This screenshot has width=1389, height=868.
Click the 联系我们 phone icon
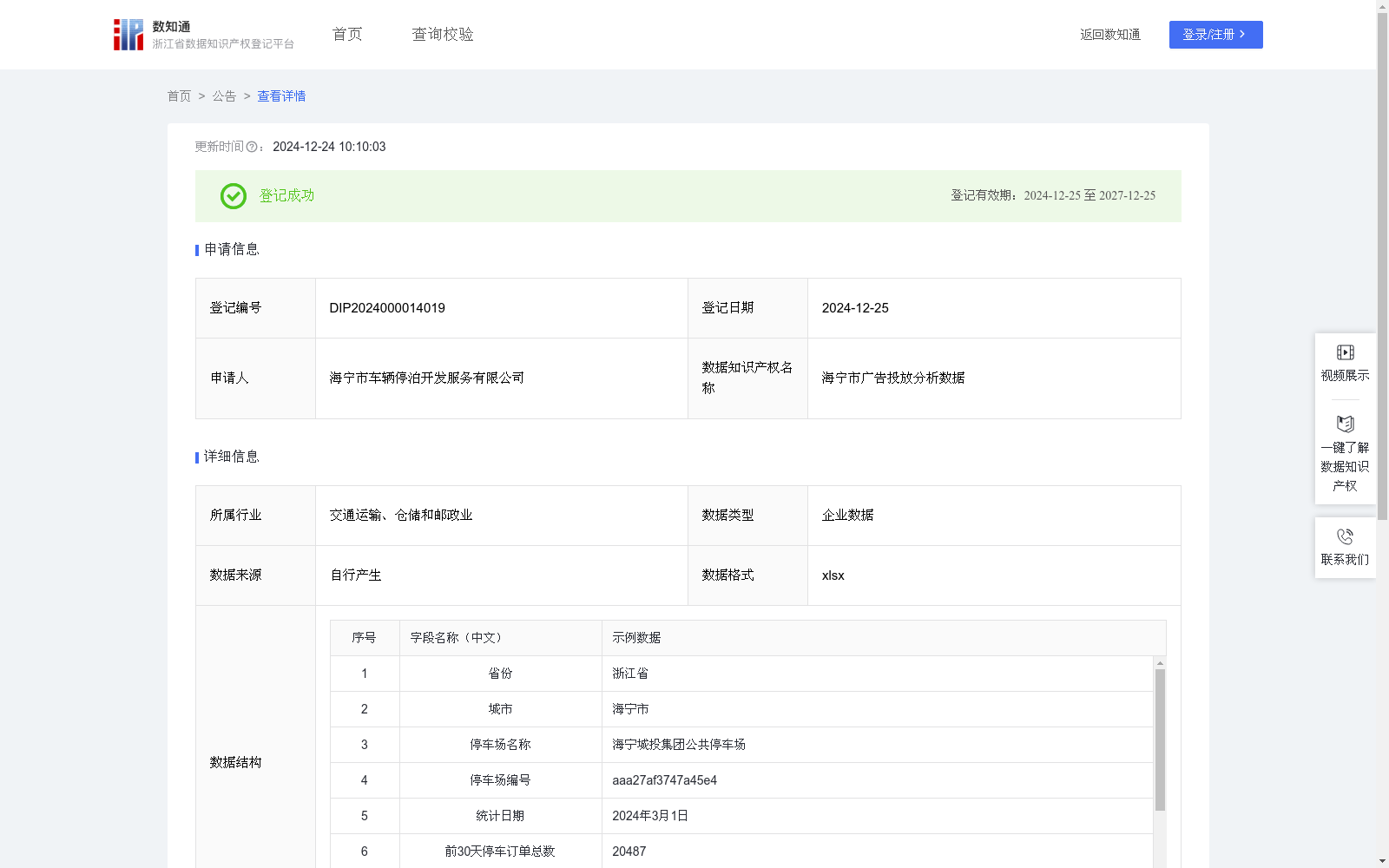(1345, 536)
